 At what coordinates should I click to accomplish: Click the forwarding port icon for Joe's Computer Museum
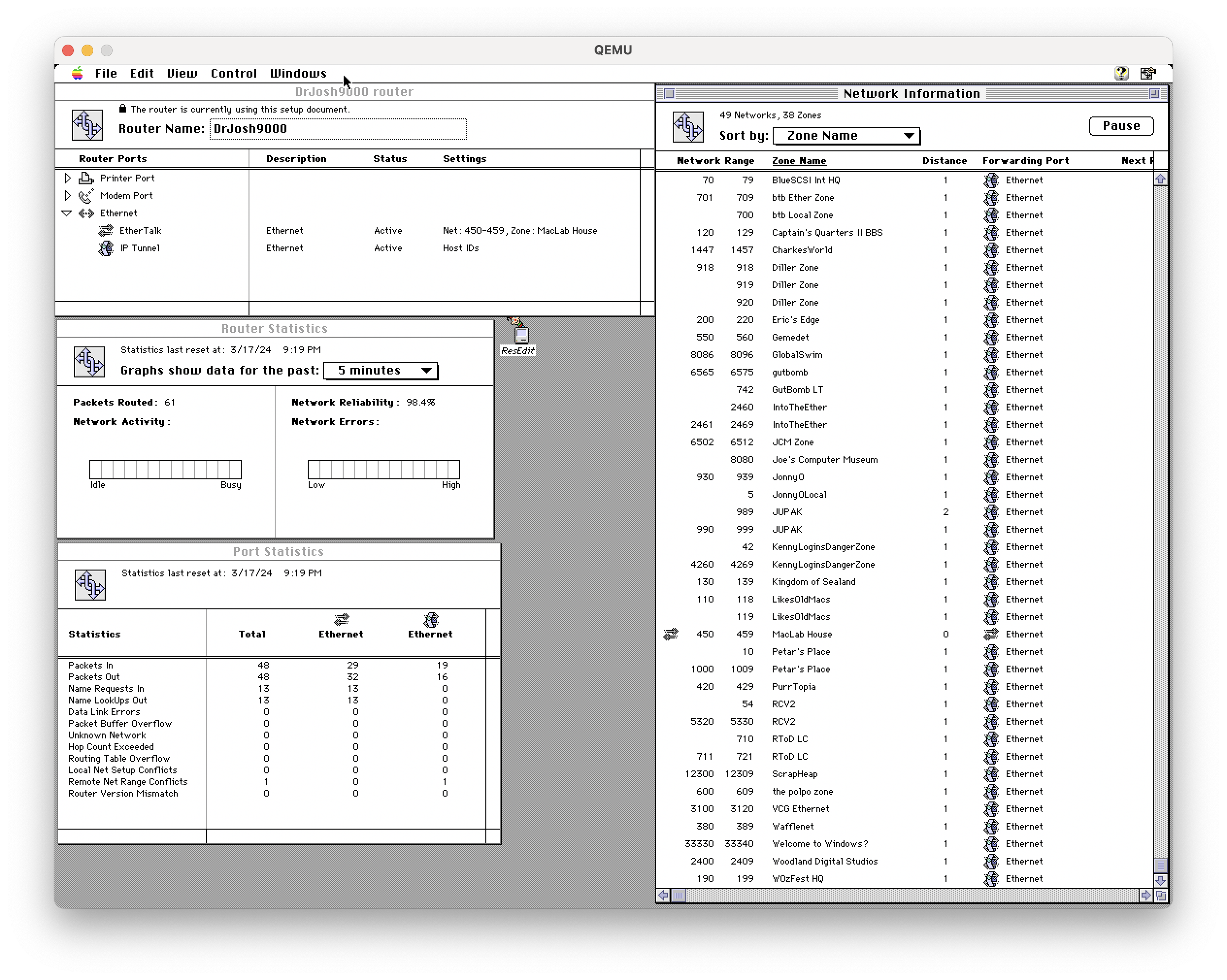[x=992, y=459]
